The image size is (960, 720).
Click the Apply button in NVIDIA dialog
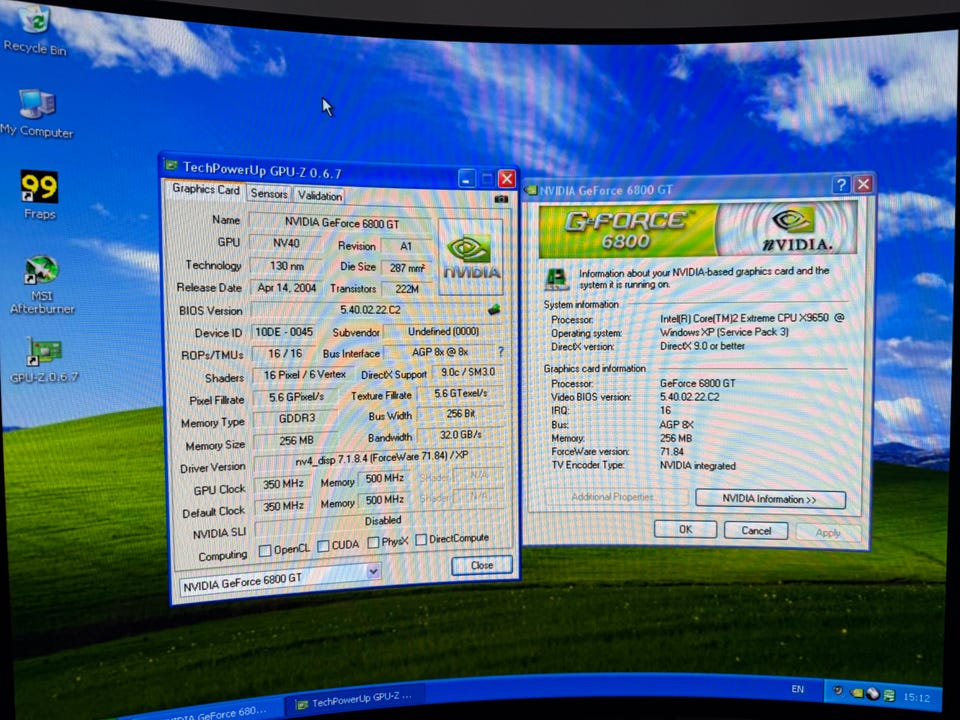click(x=828, y=533)
